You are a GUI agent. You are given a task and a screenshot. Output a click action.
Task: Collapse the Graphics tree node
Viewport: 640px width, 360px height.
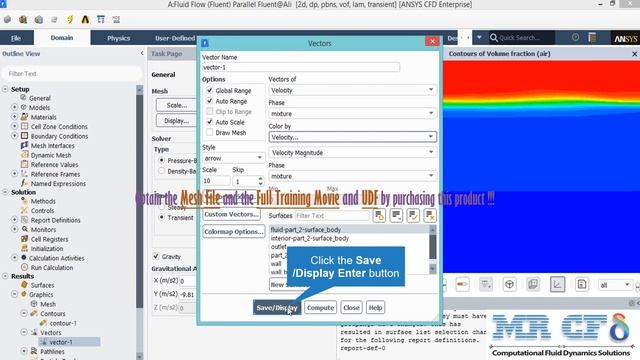point(15,294)
